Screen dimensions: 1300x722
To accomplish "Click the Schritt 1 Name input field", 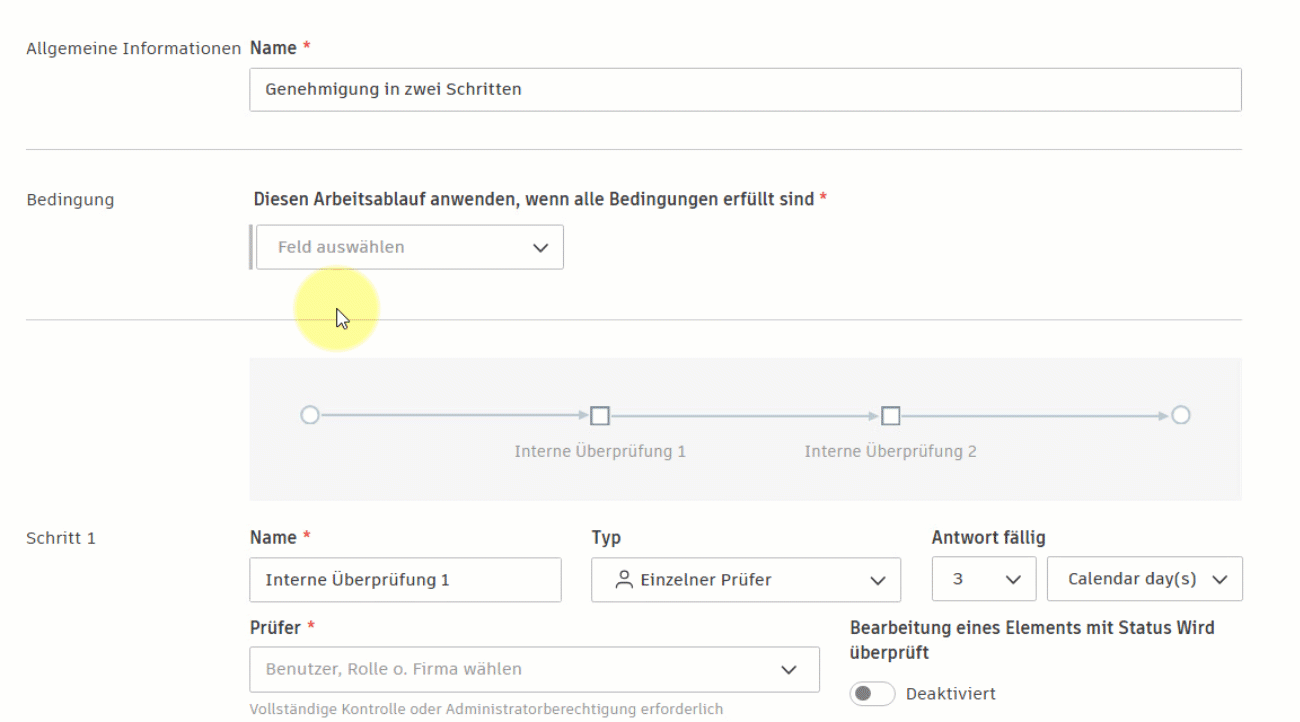I will 405,579.
